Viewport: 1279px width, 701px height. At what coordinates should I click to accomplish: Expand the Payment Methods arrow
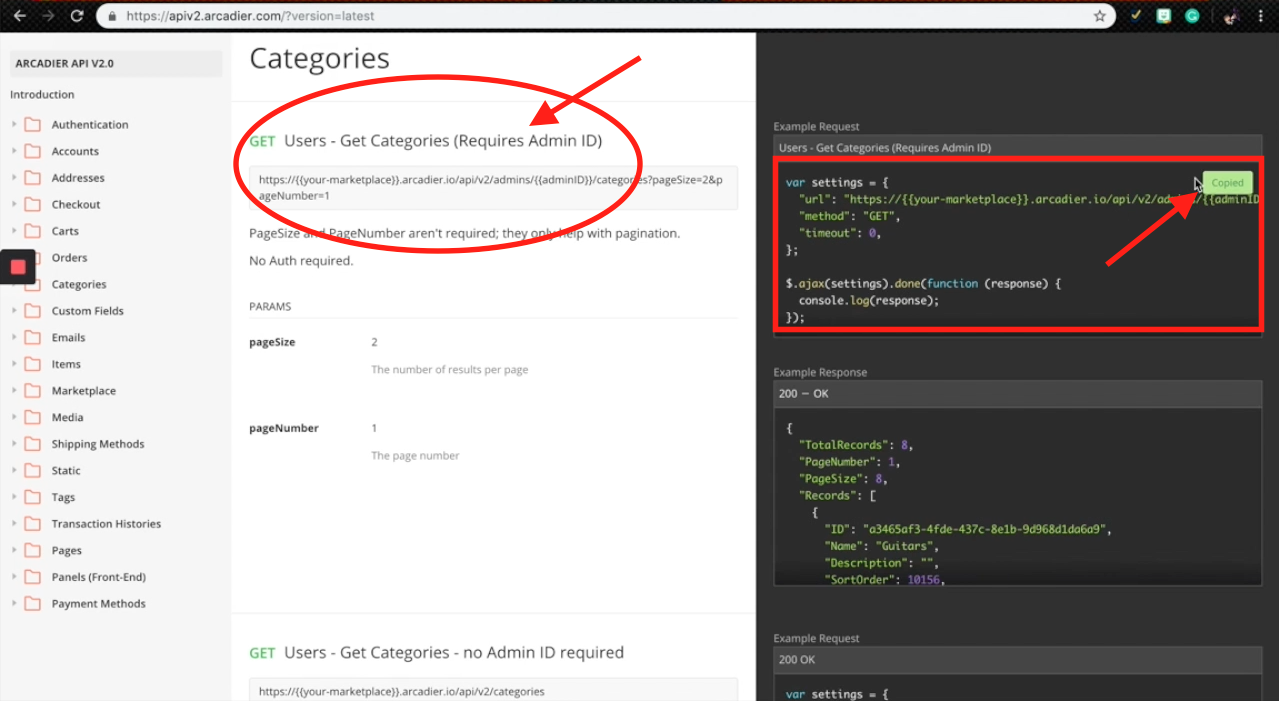click(x=14, y=604)
